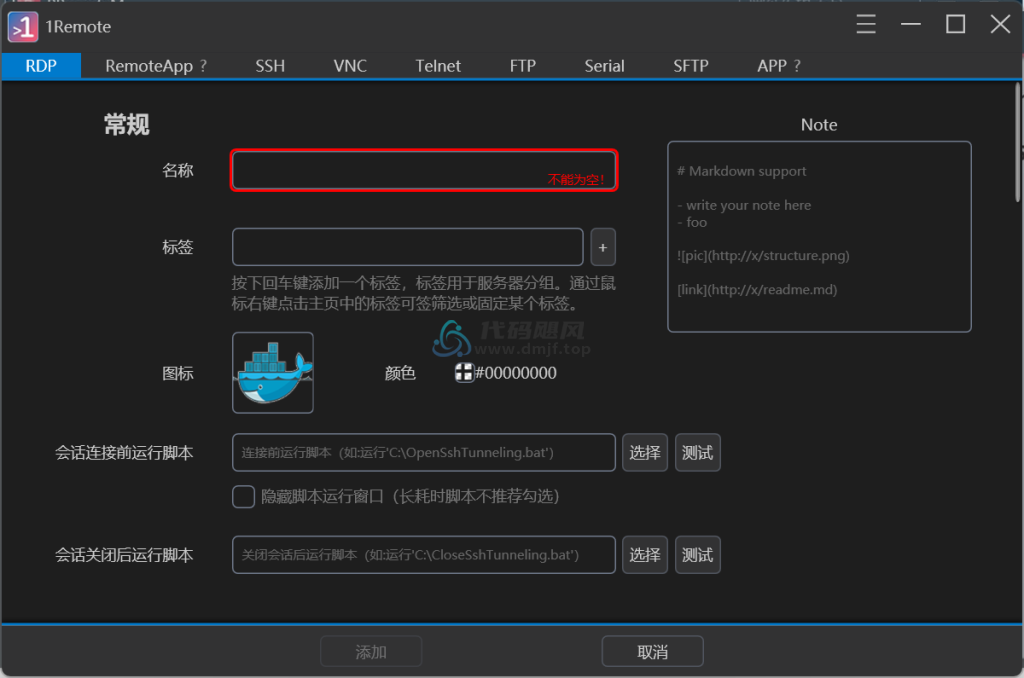
Task: Click 测试 for the after-close script
Action: click(697, 555)
